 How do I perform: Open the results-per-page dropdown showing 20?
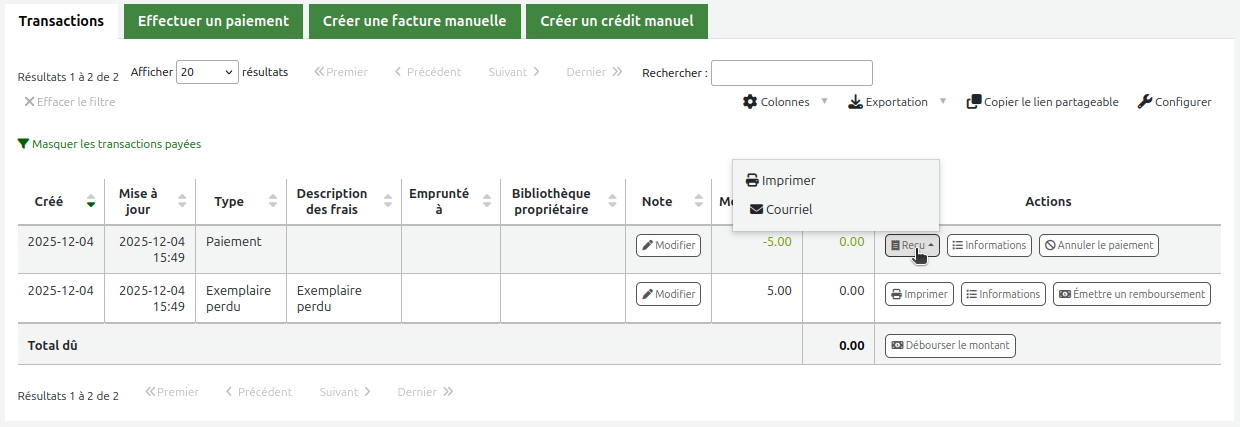[x=207, y=72]
